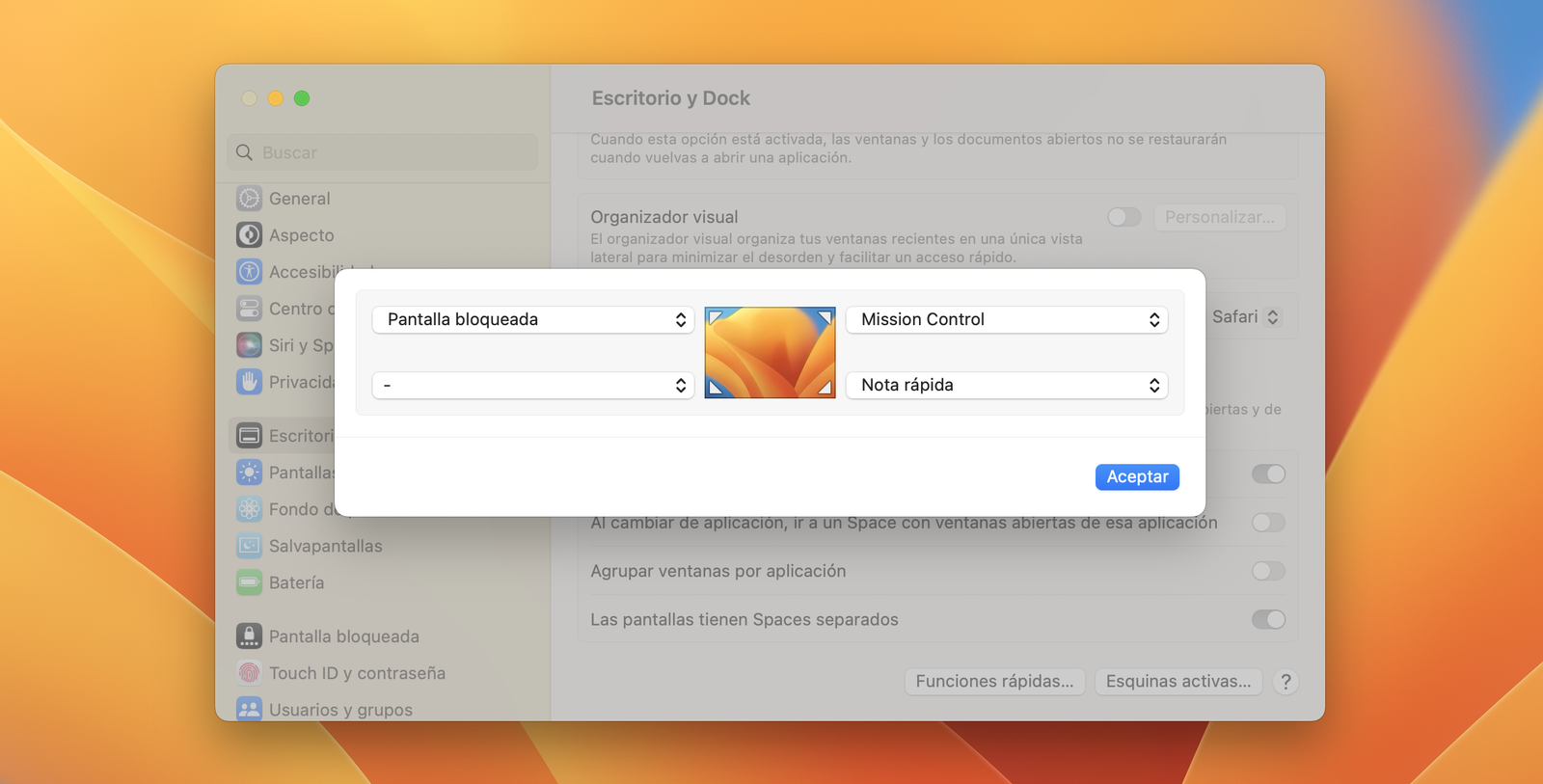Toggle Al cambiar de aplicación Space switch
The height and width of the screenshot is (784, 1543).
(1268, 523)
